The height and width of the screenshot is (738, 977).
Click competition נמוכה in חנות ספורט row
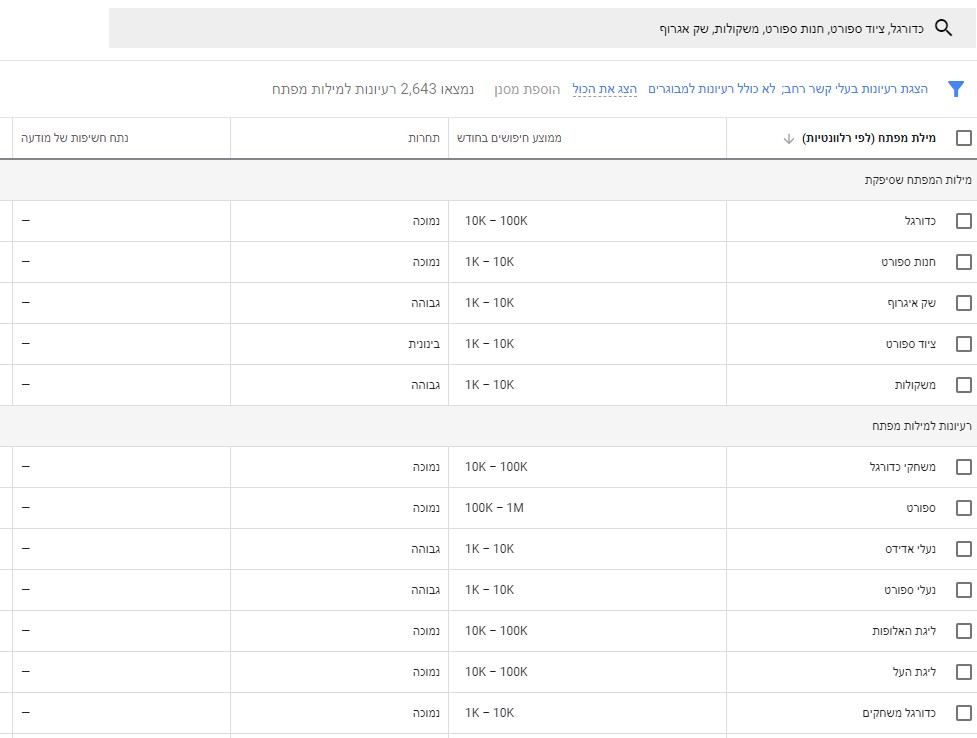coord(426,262)
